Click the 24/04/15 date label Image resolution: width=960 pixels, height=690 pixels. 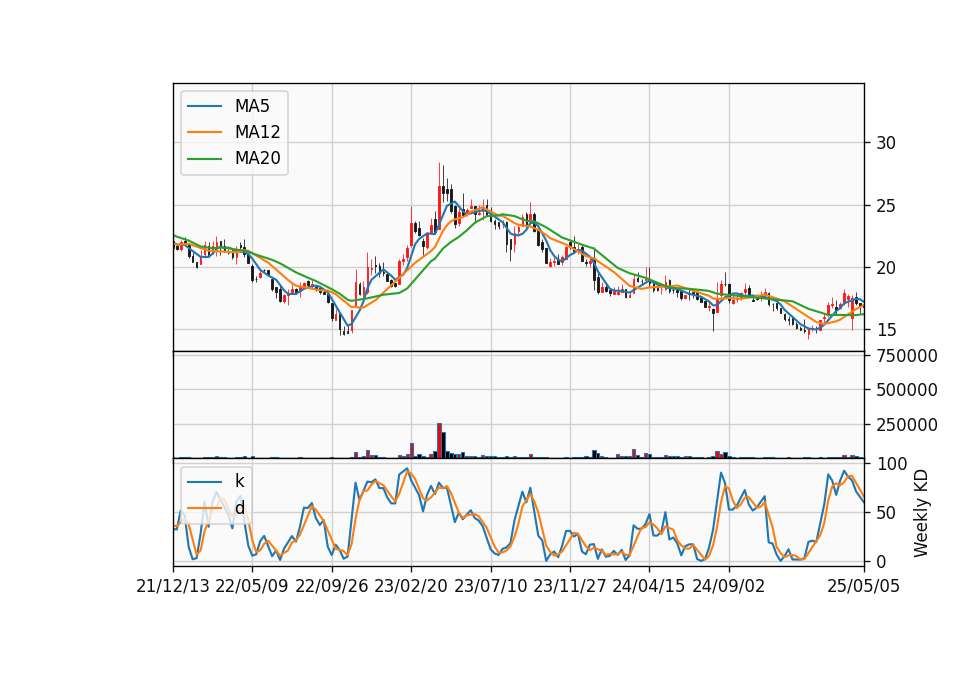tap(649, 587)
